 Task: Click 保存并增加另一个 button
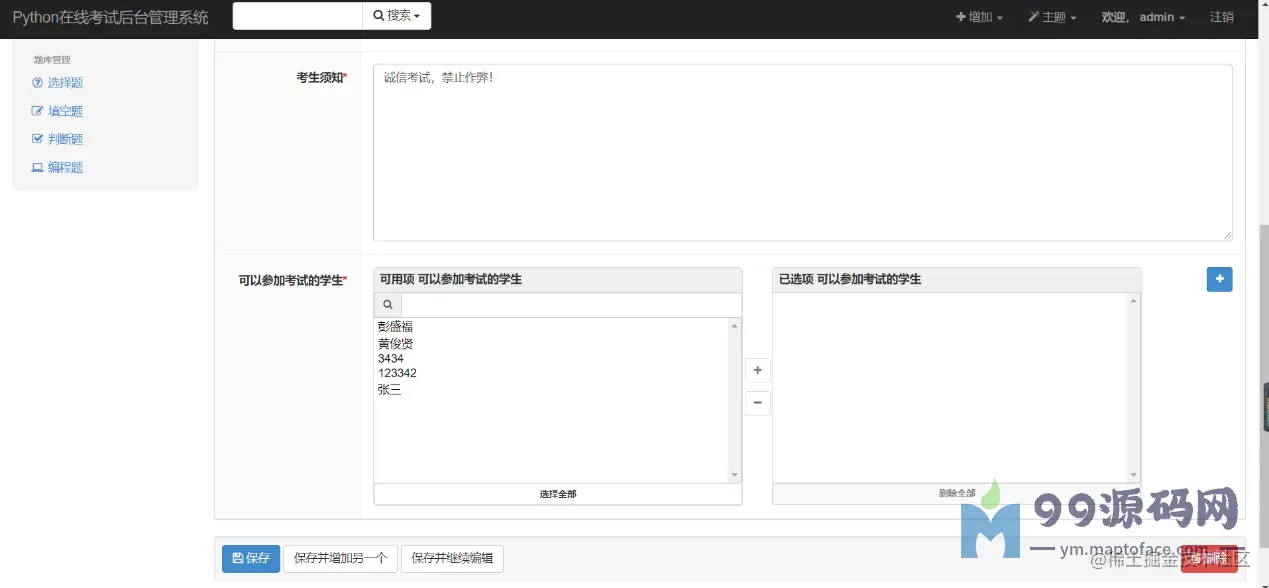tap(340, 558)
